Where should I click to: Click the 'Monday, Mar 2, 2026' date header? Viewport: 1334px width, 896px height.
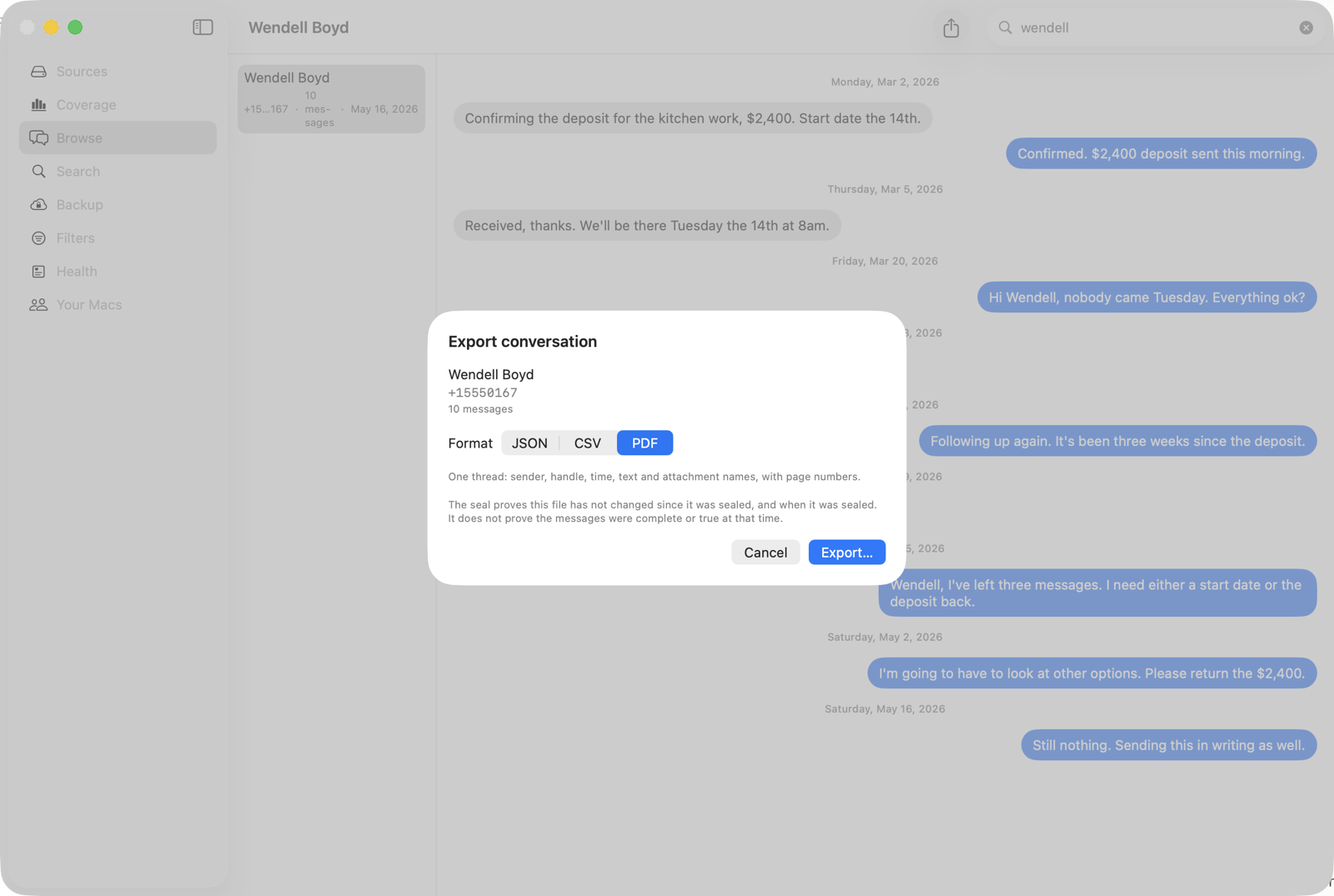click(885, 82)
